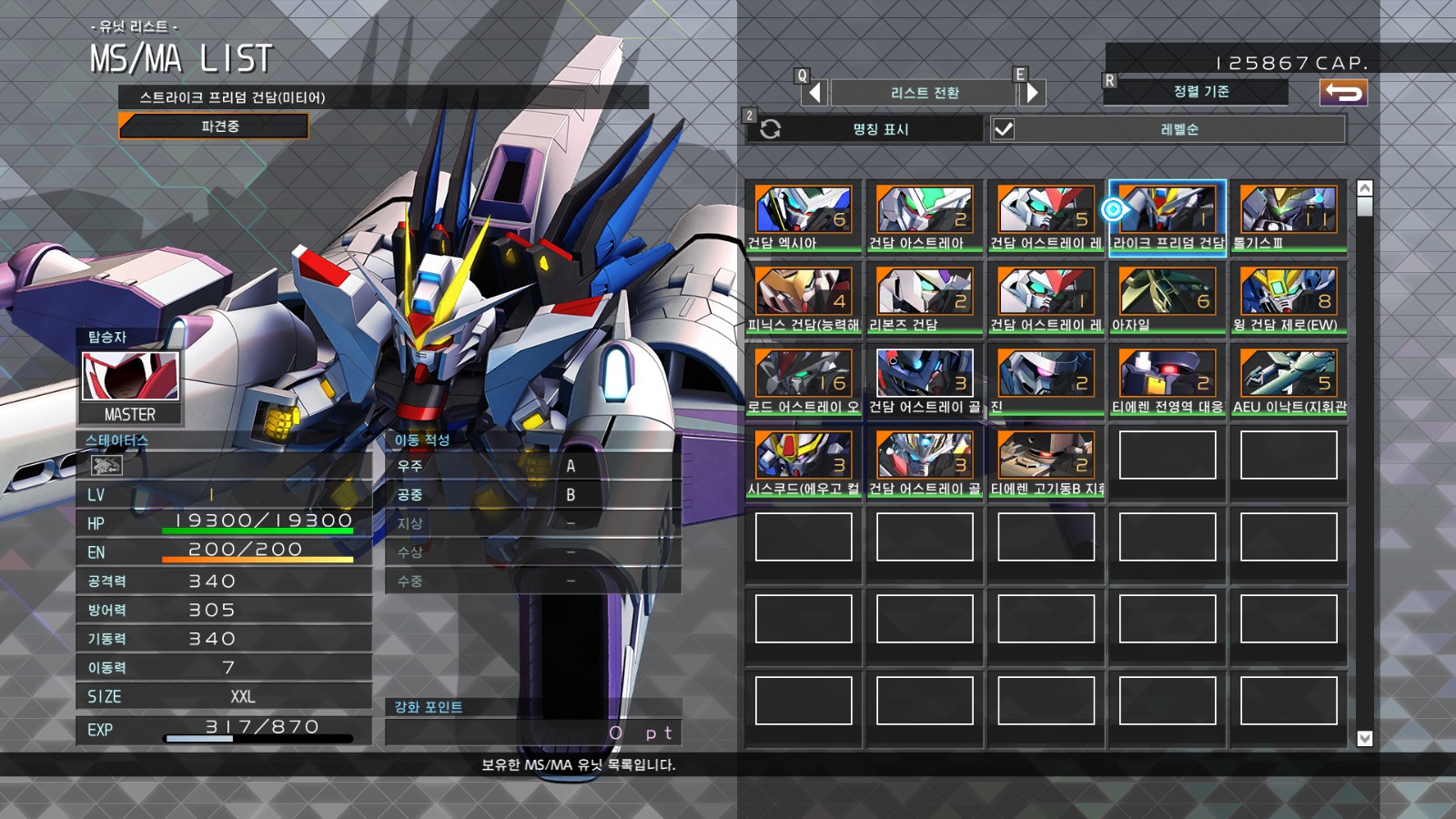Select the 진 unit tile
The width and height of the screenshot is (1456, 819).
pyautogui.click(x=1046, y=381)
